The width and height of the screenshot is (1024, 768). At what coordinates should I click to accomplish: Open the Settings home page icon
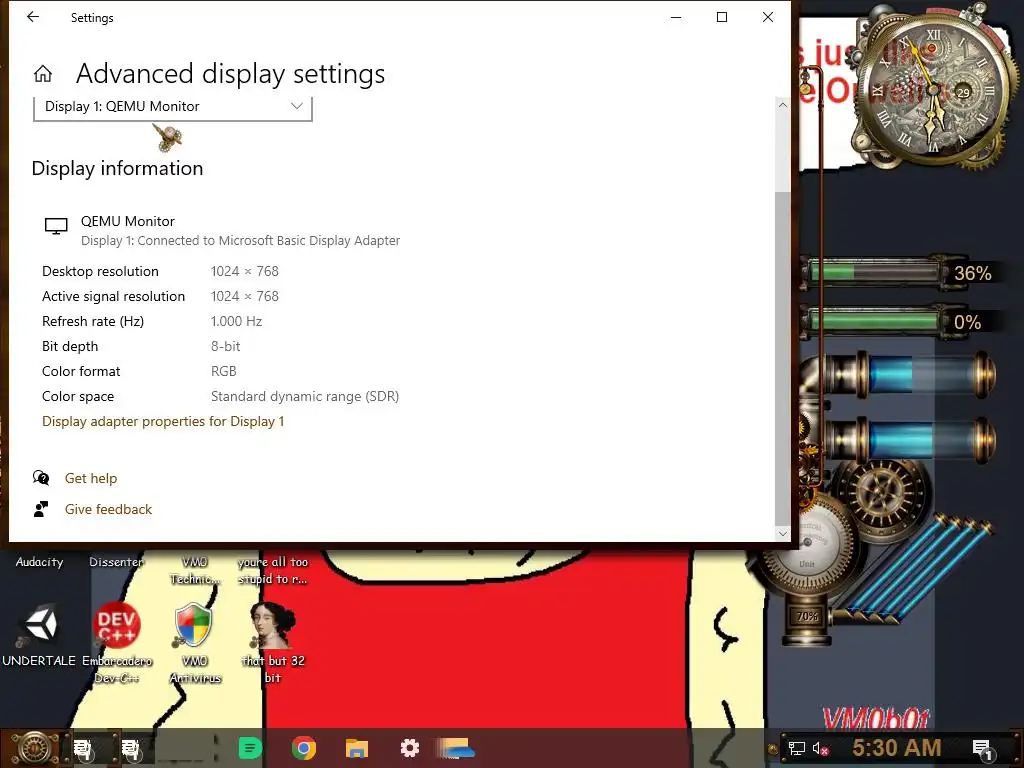[43, 74]
